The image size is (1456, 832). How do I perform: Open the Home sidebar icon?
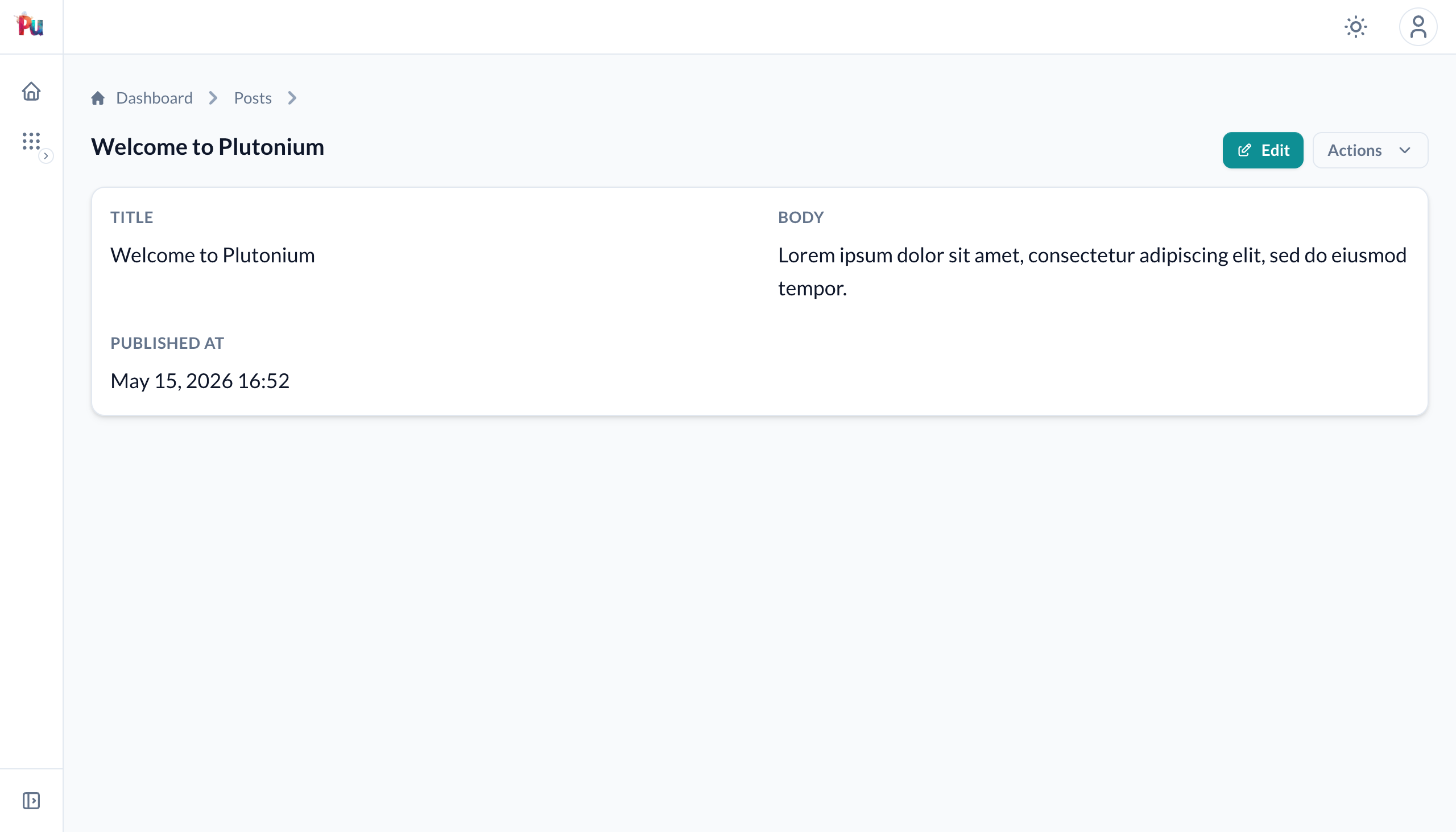[x=31, y=92]
